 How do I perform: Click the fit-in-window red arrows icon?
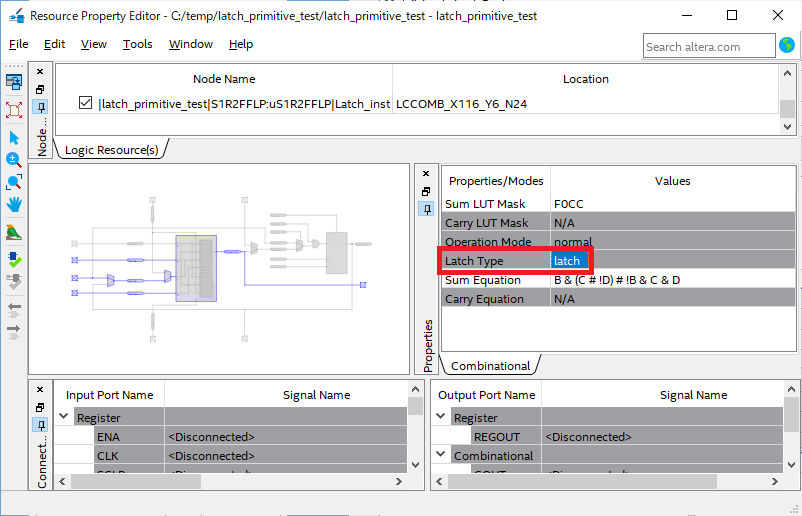coord(14,109)
